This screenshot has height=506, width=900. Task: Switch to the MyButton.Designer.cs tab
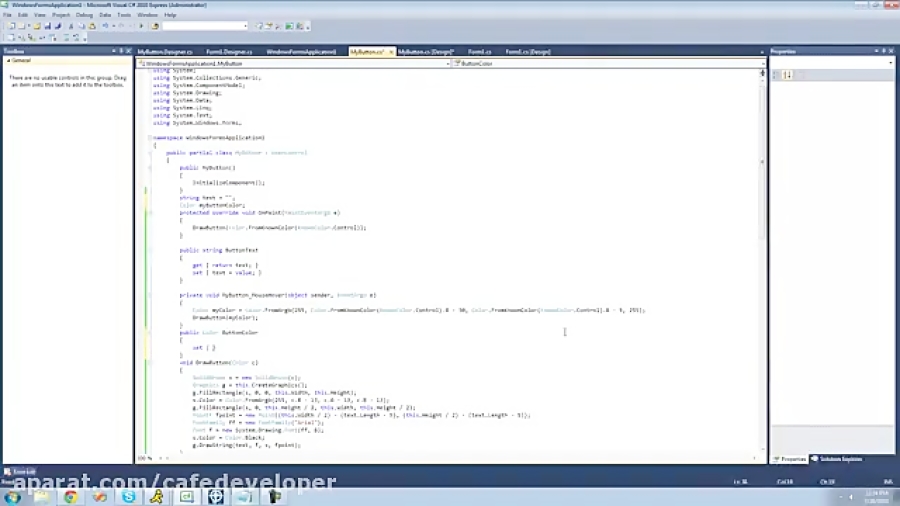click(x=165, y=52)
